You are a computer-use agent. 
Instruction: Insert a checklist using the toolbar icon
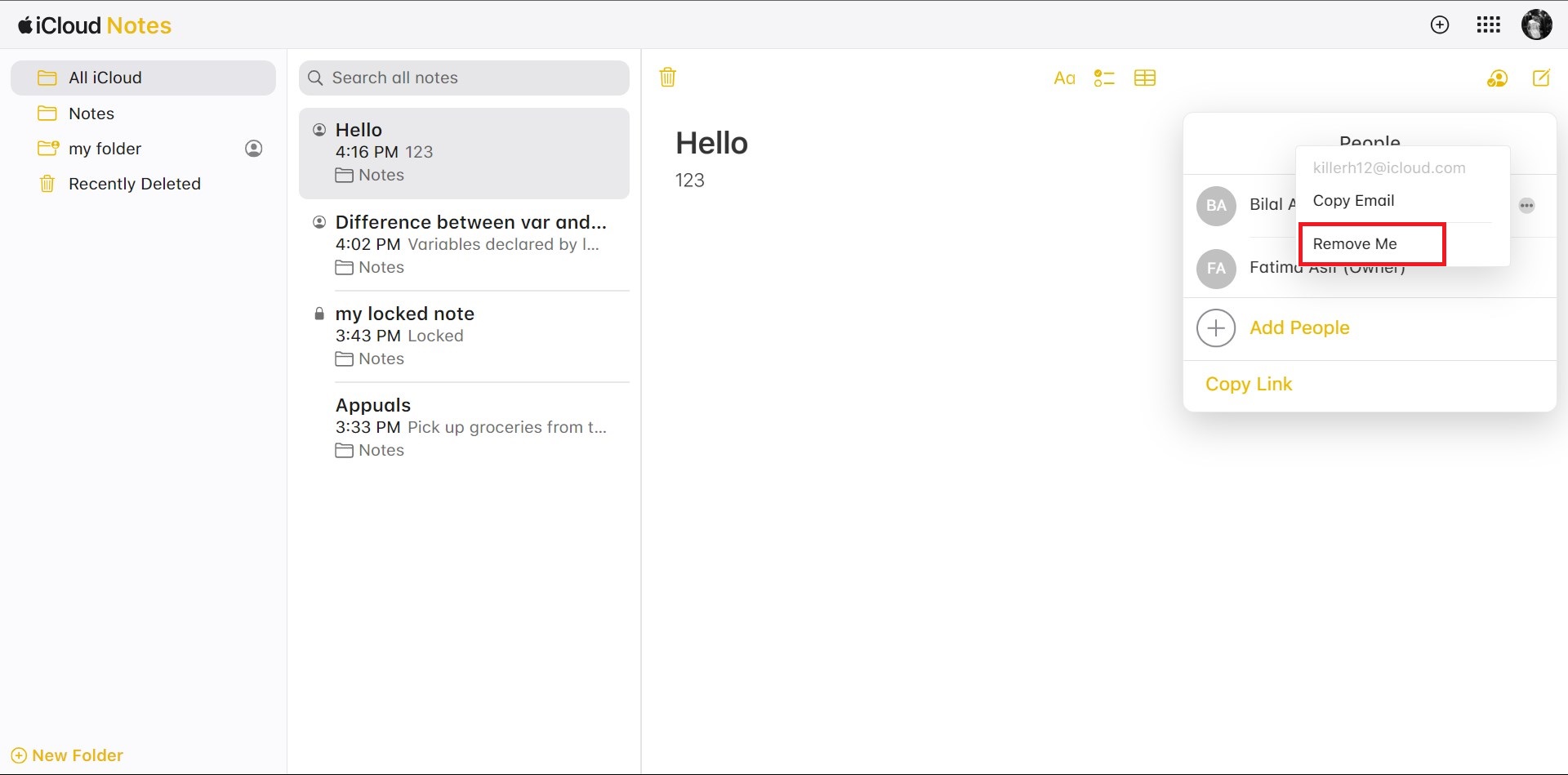tap(1104, 78)
